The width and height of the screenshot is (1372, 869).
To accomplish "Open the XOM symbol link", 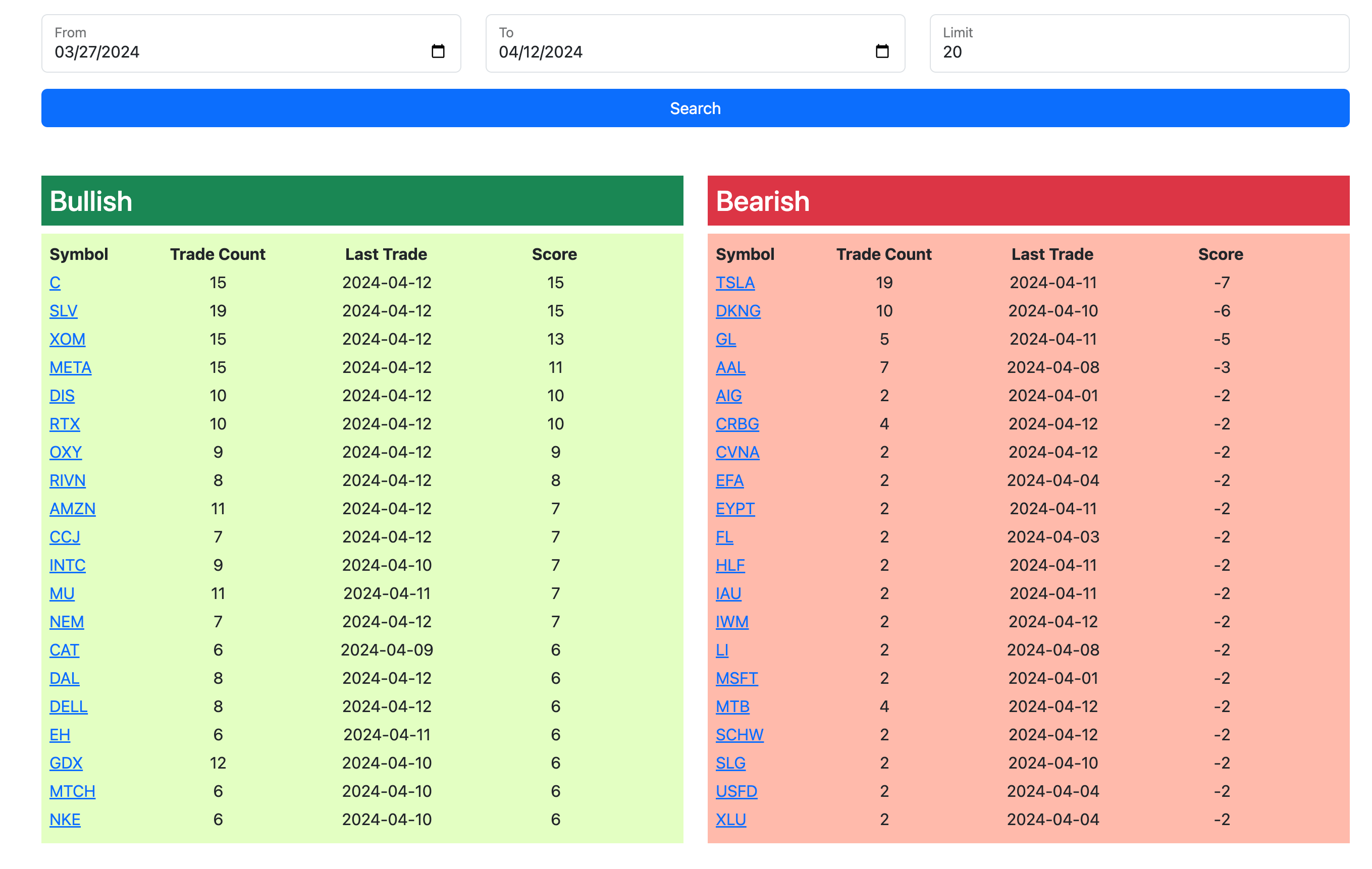I will [67, 340].
